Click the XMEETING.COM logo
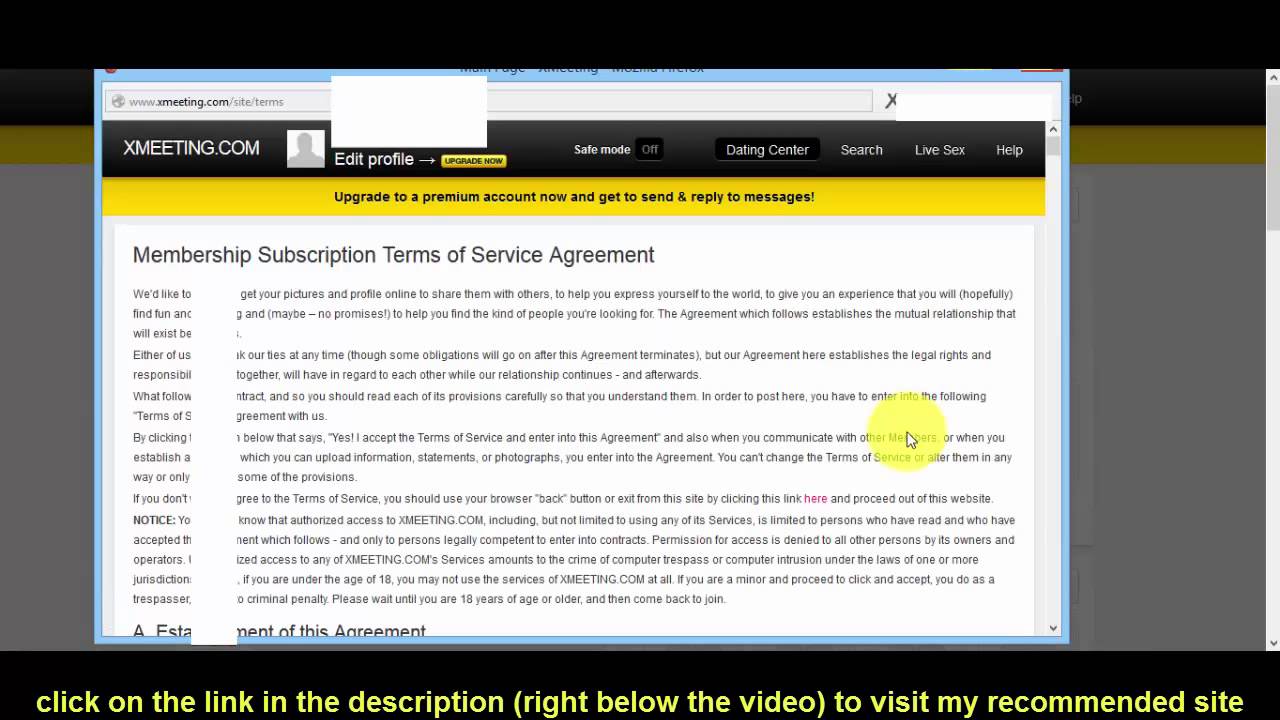Screen dimensions: 1280x720 191,148
